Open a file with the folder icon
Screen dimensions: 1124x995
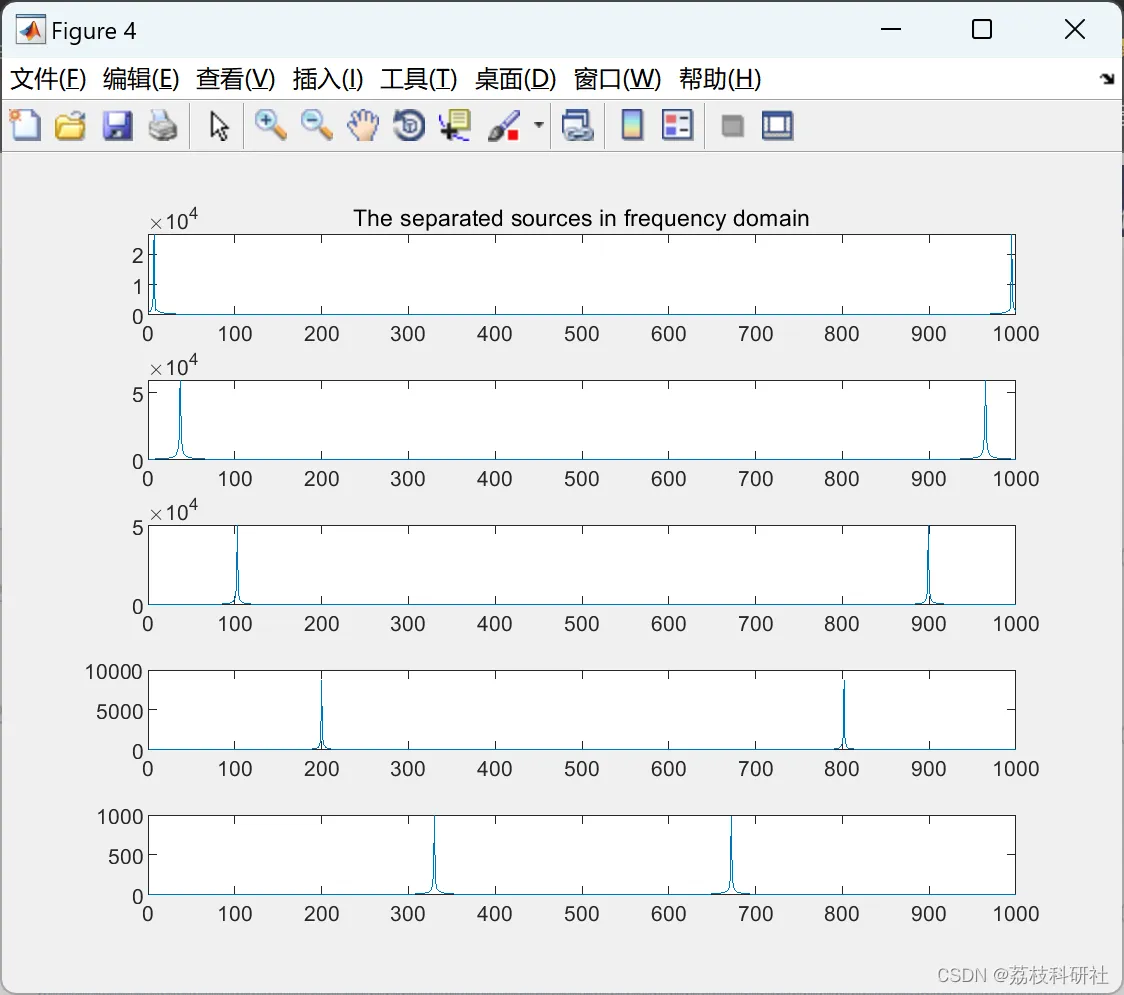70,125
